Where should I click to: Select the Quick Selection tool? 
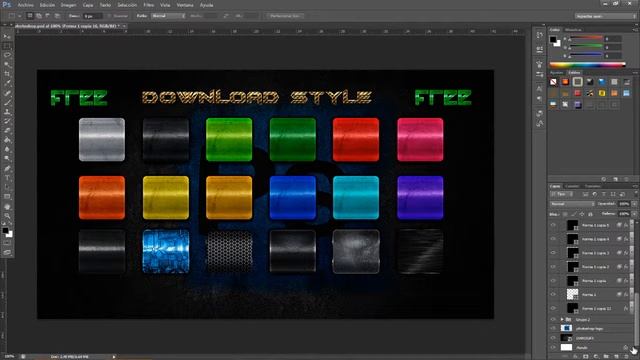(x=7, y=64)
